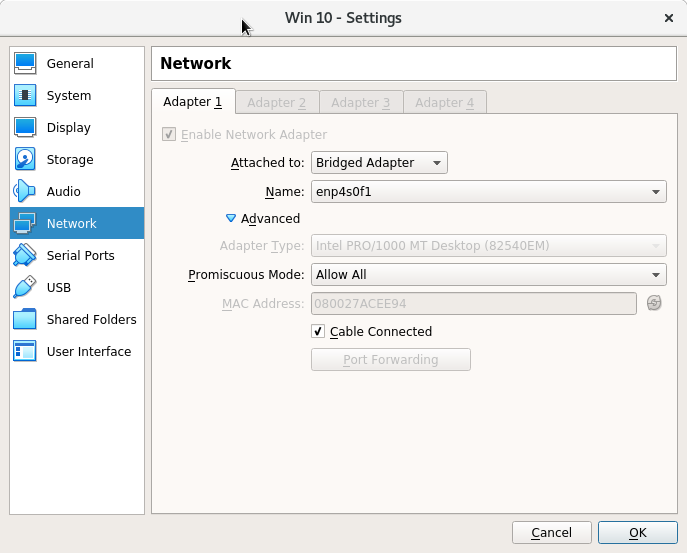
Task: Toggle Enable Network Adapter checkbox
Action: tap(169, 134)
